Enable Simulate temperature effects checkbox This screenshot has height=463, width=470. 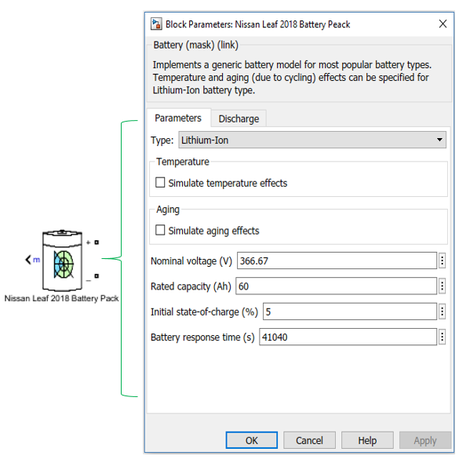(160, 182)
